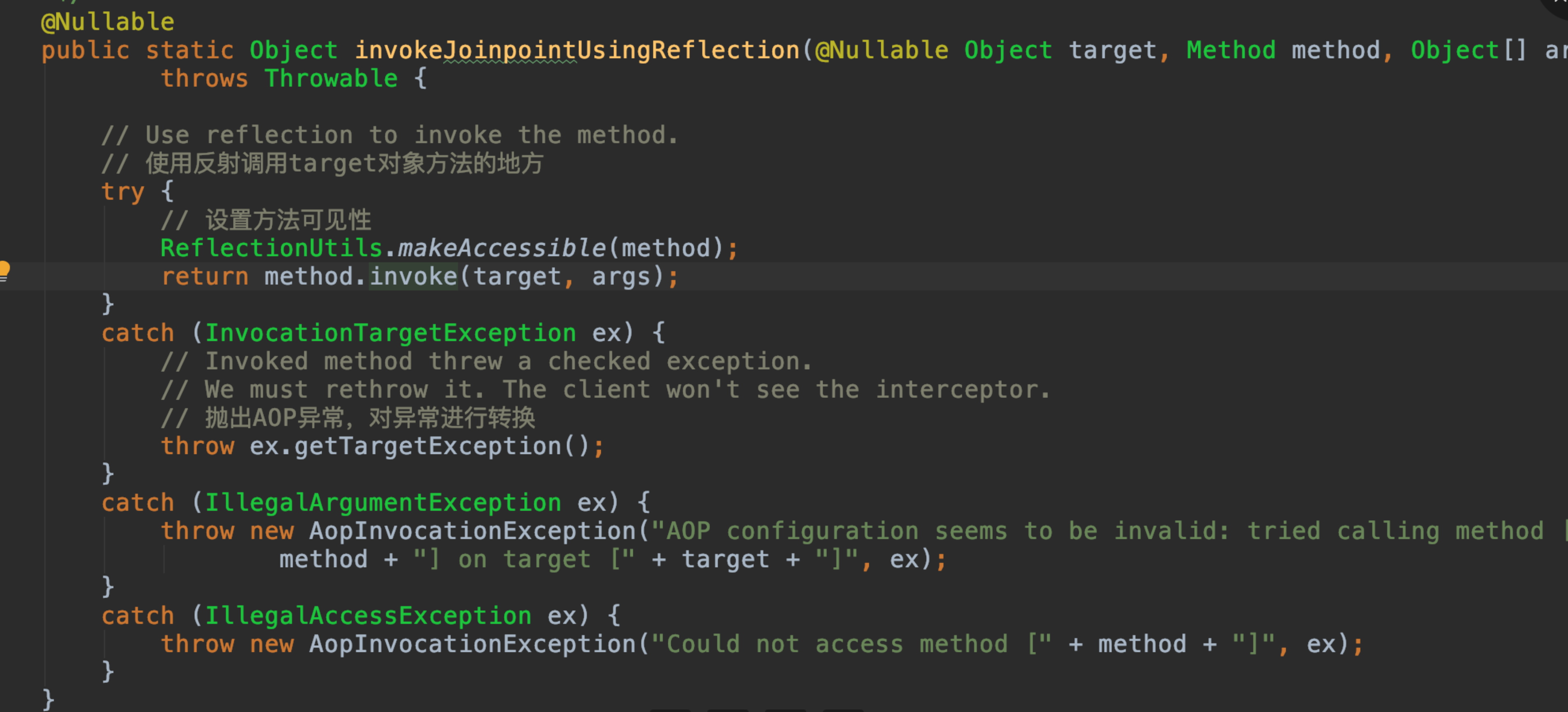Click the IllegalArgumentException class name

tap(383, 503)
